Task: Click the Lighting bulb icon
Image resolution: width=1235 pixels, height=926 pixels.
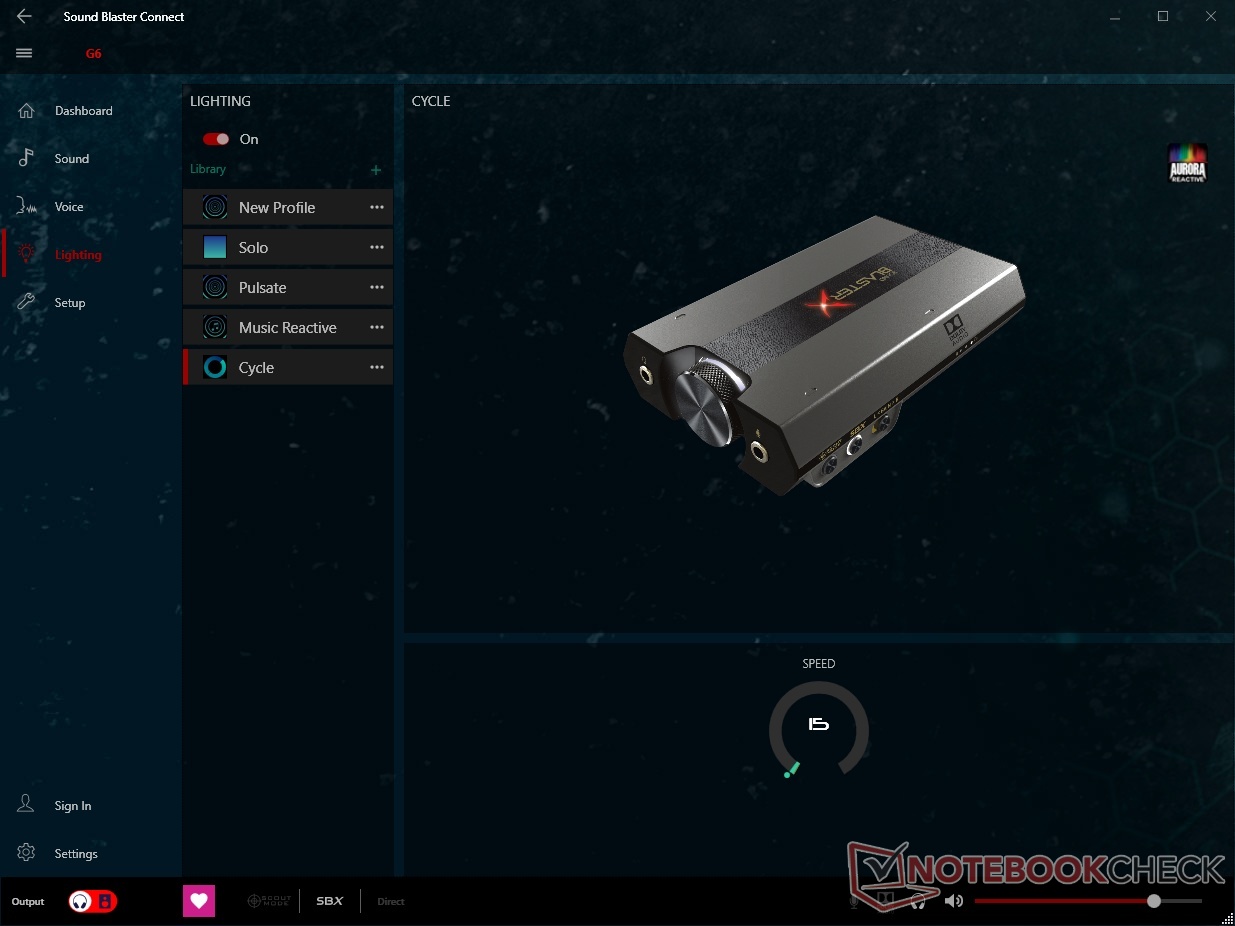Action: coord(27,254)
